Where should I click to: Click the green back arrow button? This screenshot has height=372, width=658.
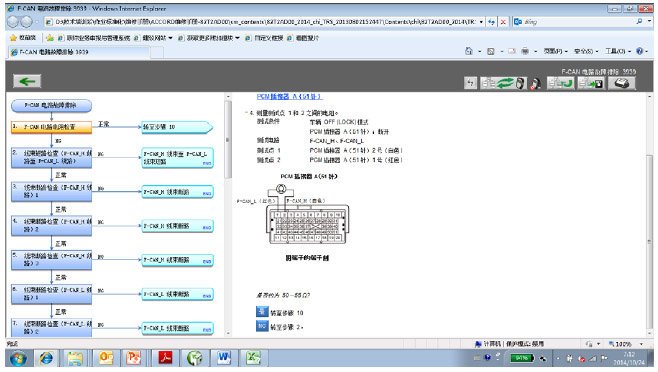27,81
